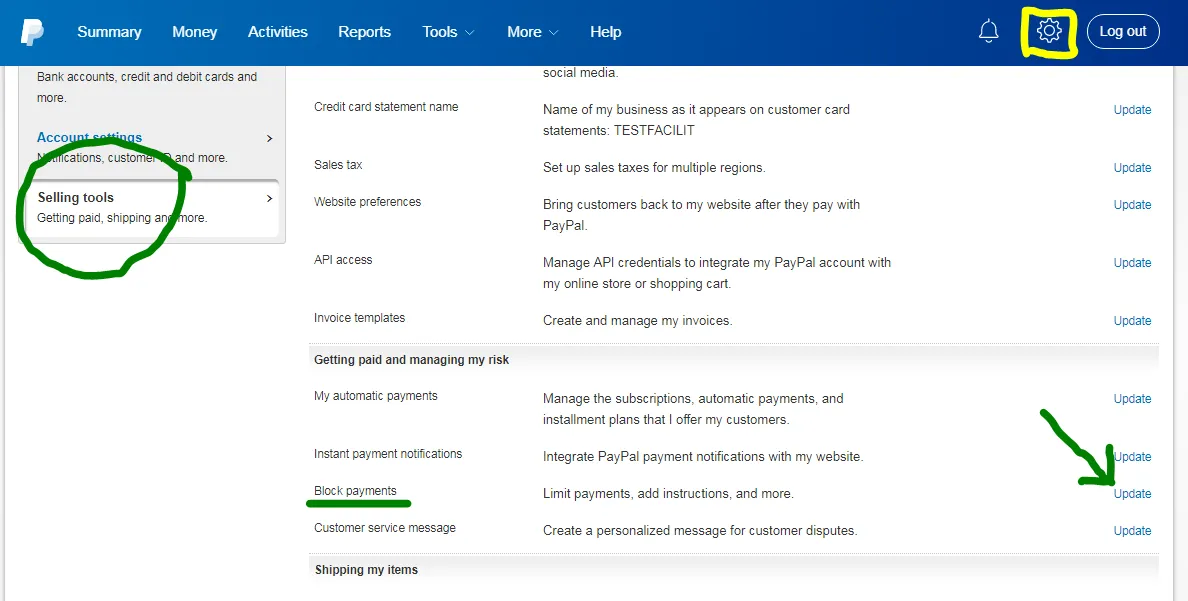The width and height of the screenshot is (1188, 601).
Task: Click 'Create and manage my invoices.' text
Action: point(637,321)
